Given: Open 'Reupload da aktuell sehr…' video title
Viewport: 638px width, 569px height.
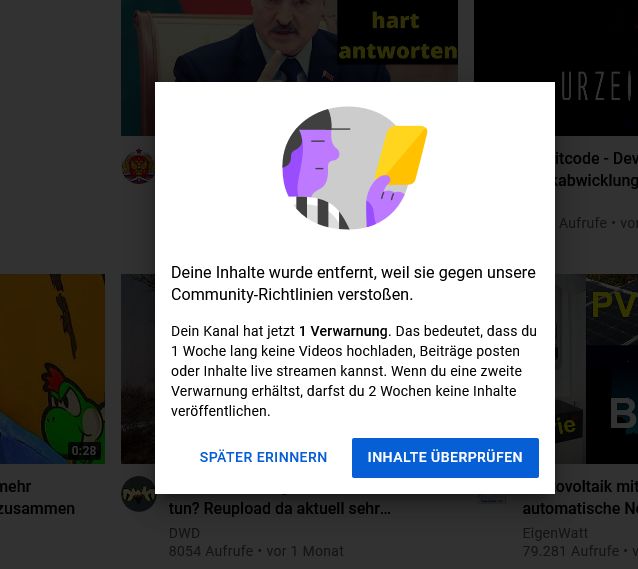Looking at the screenshot, I should pos(280,508).
